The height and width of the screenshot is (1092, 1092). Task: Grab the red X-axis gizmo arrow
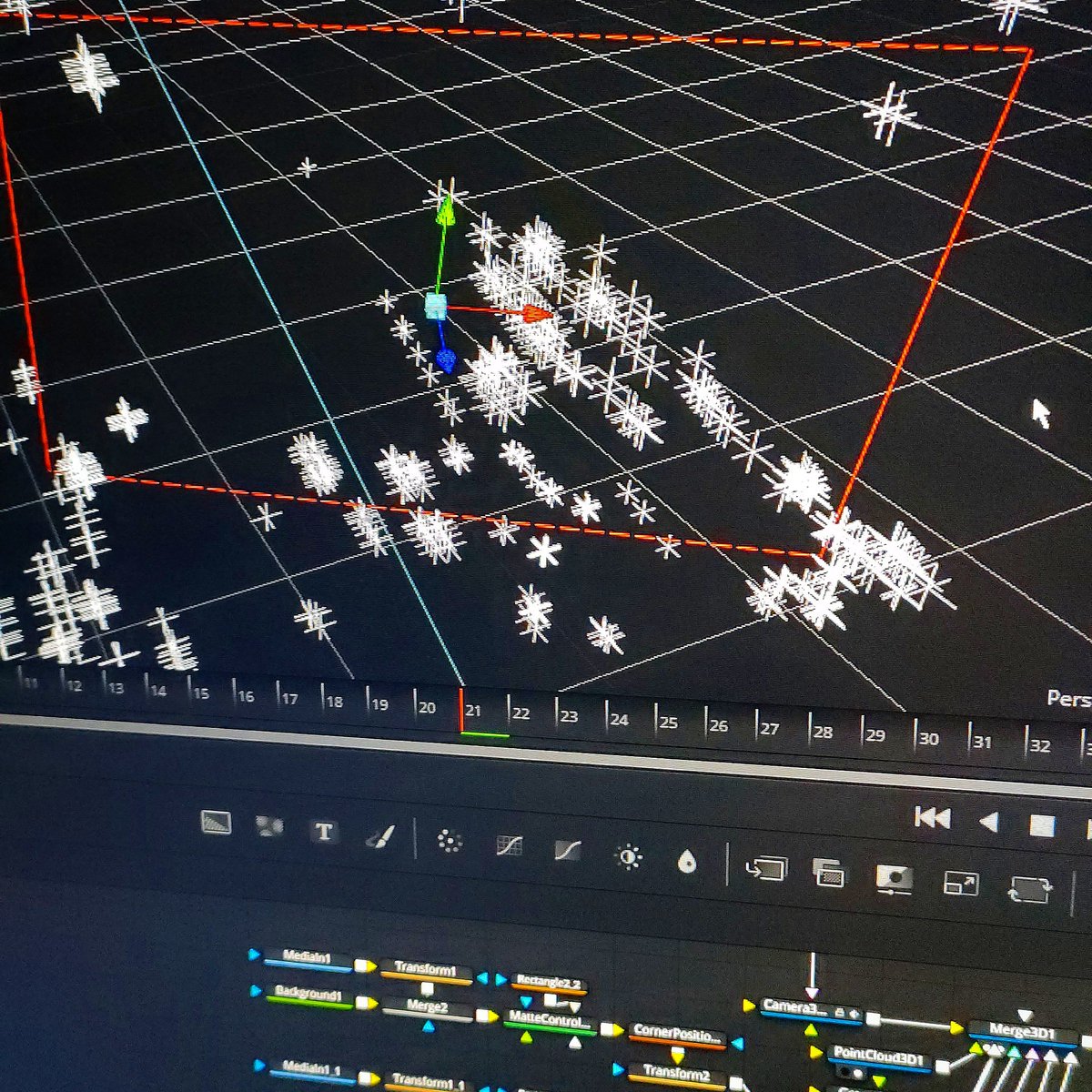537,314
